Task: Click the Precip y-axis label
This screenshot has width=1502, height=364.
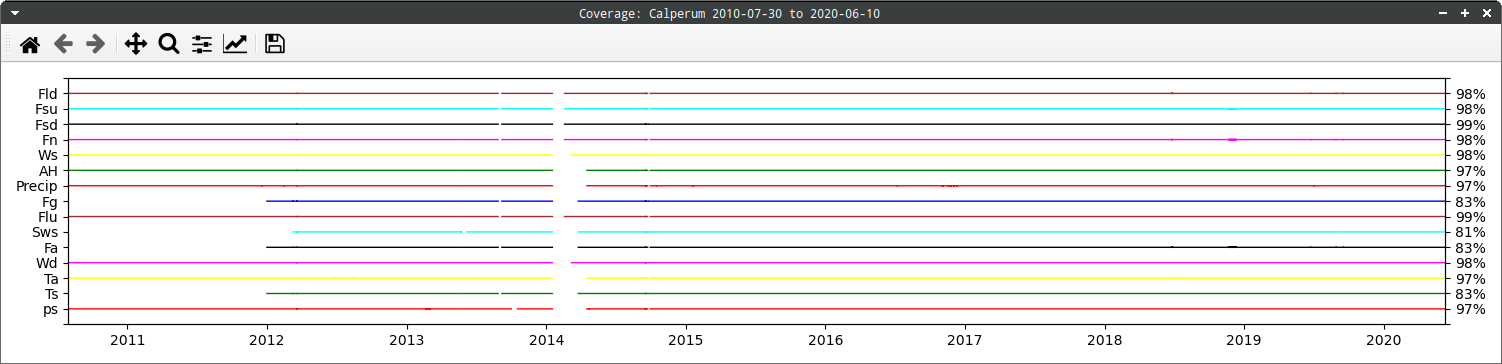Action: pyautogui.click(x=37, y=186)
